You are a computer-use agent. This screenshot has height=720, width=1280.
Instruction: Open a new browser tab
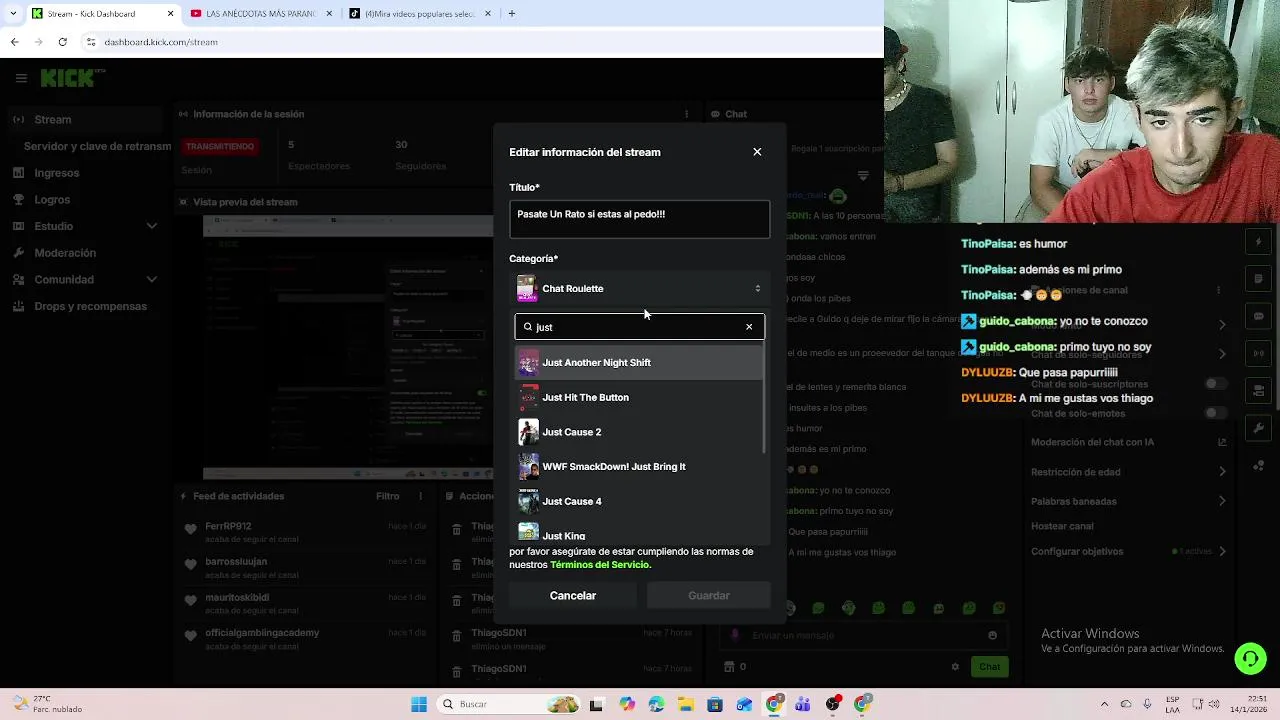pos(511,13)
